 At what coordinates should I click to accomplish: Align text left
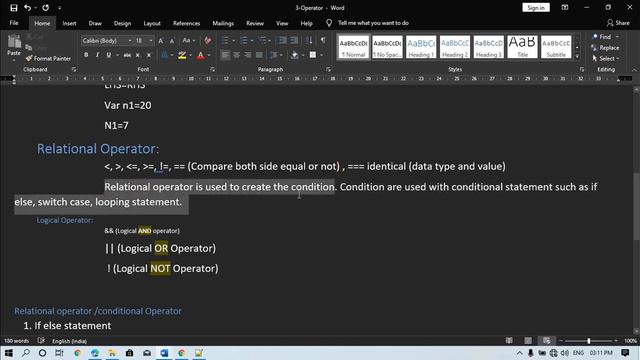225,55
